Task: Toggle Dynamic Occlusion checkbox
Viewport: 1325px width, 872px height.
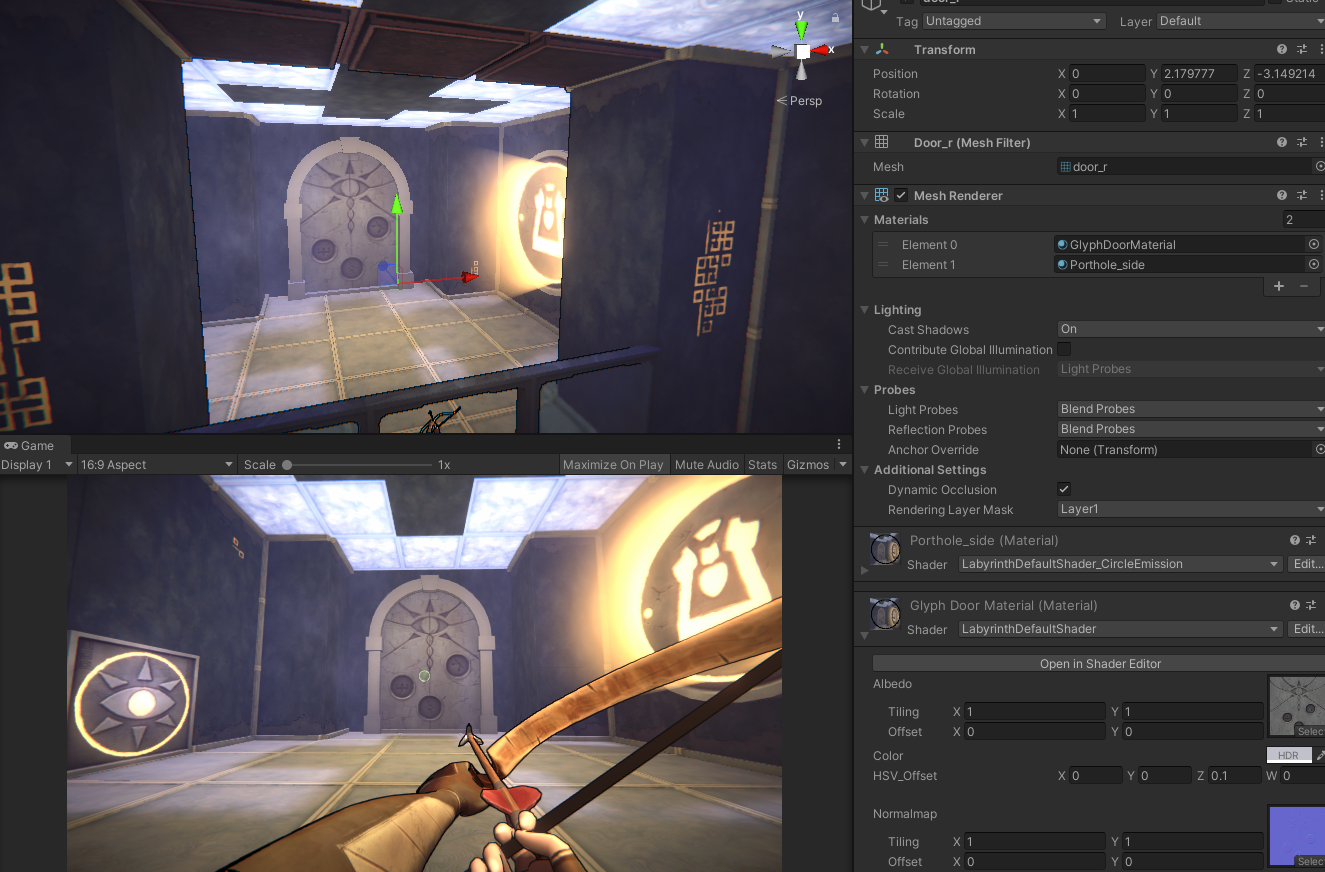Action: click(x=1064, y=489)
